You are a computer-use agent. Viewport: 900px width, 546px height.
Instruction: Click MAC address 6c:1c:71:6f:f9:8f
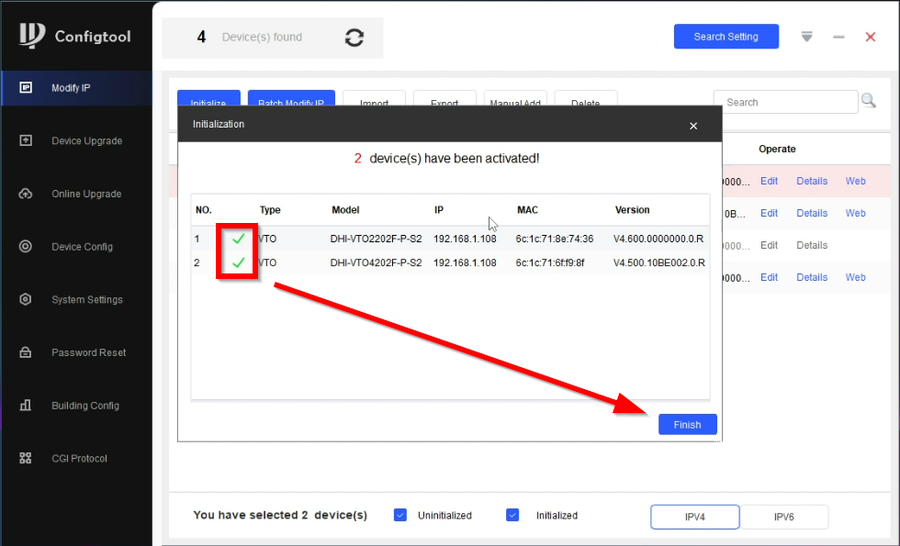click(550, 263)
